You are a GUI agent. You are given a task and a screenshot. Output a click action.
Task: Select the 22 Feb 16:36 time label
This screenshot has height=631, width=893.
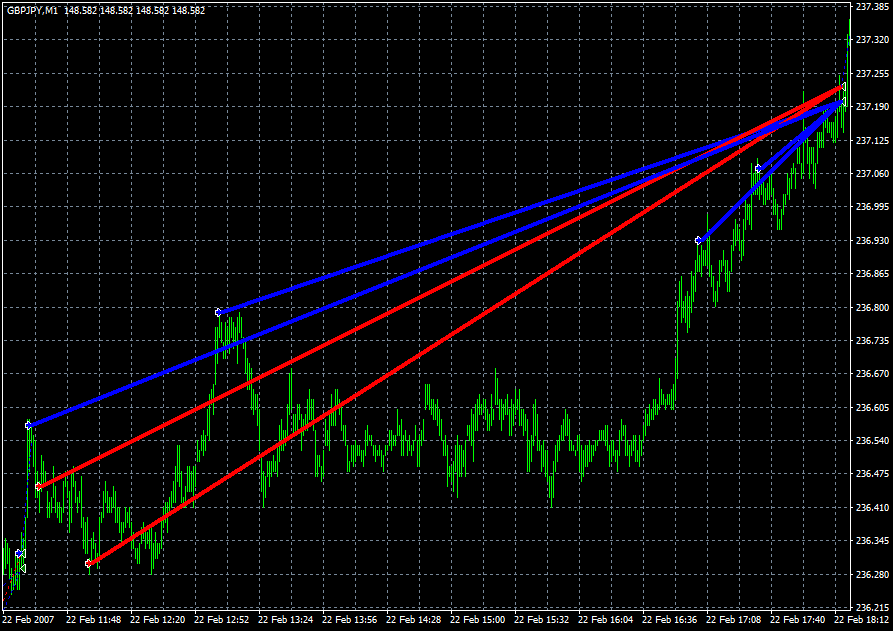(x=674, y=620)
